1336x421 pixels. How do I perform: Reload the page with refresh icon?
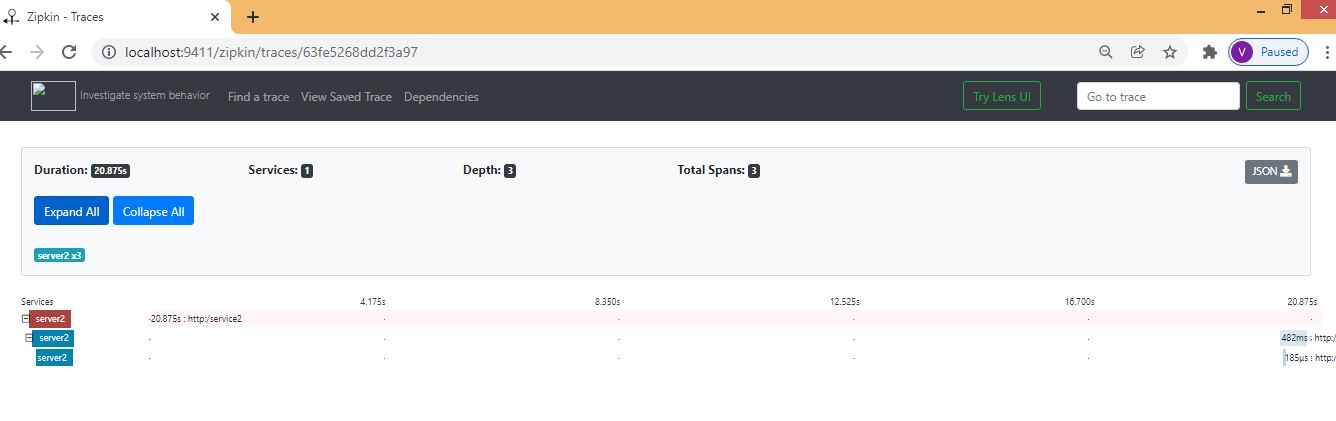(69, 52)
